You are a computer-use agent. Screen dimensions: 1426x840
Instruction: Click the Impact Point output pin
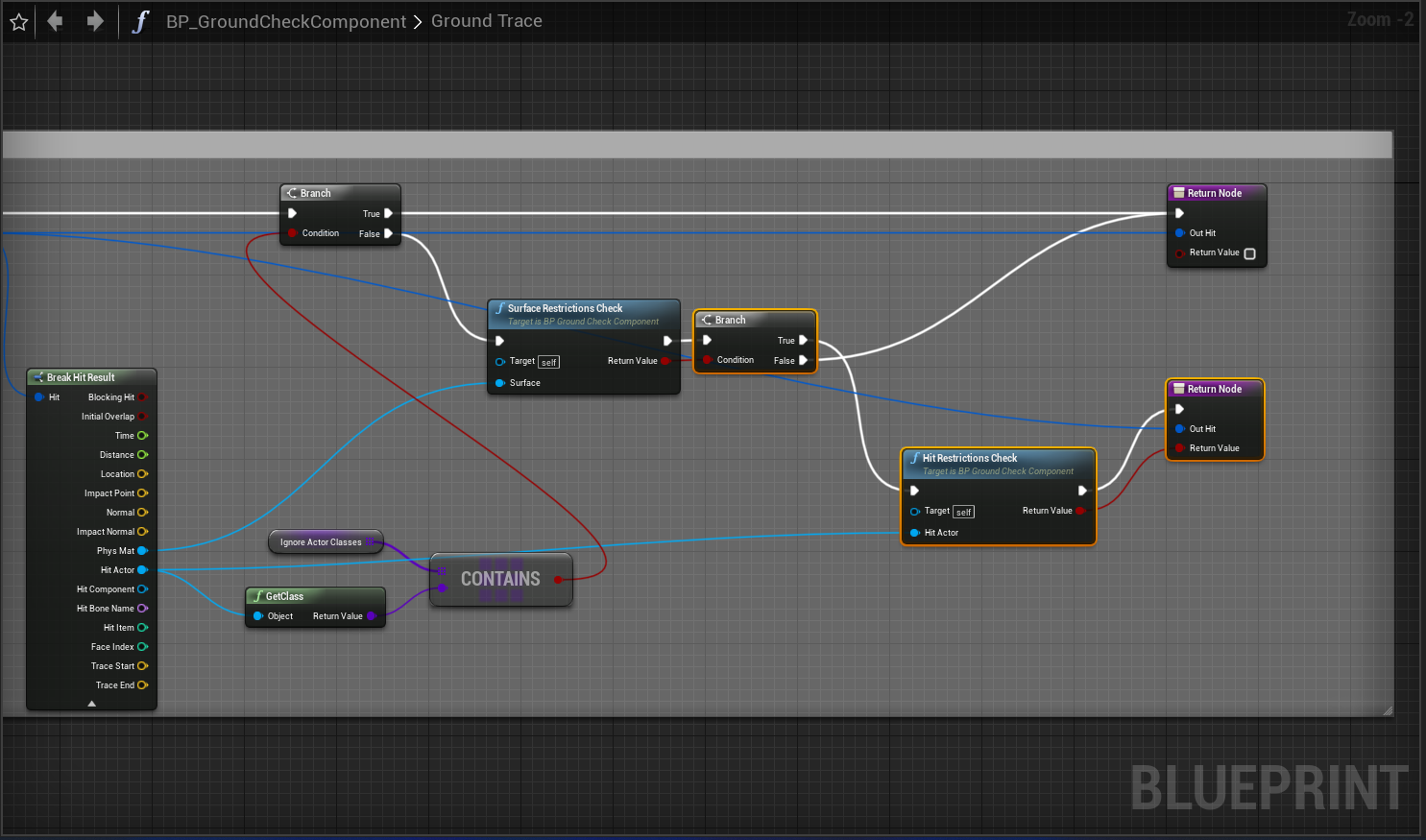pyautogui.click(x=142, y=493)
